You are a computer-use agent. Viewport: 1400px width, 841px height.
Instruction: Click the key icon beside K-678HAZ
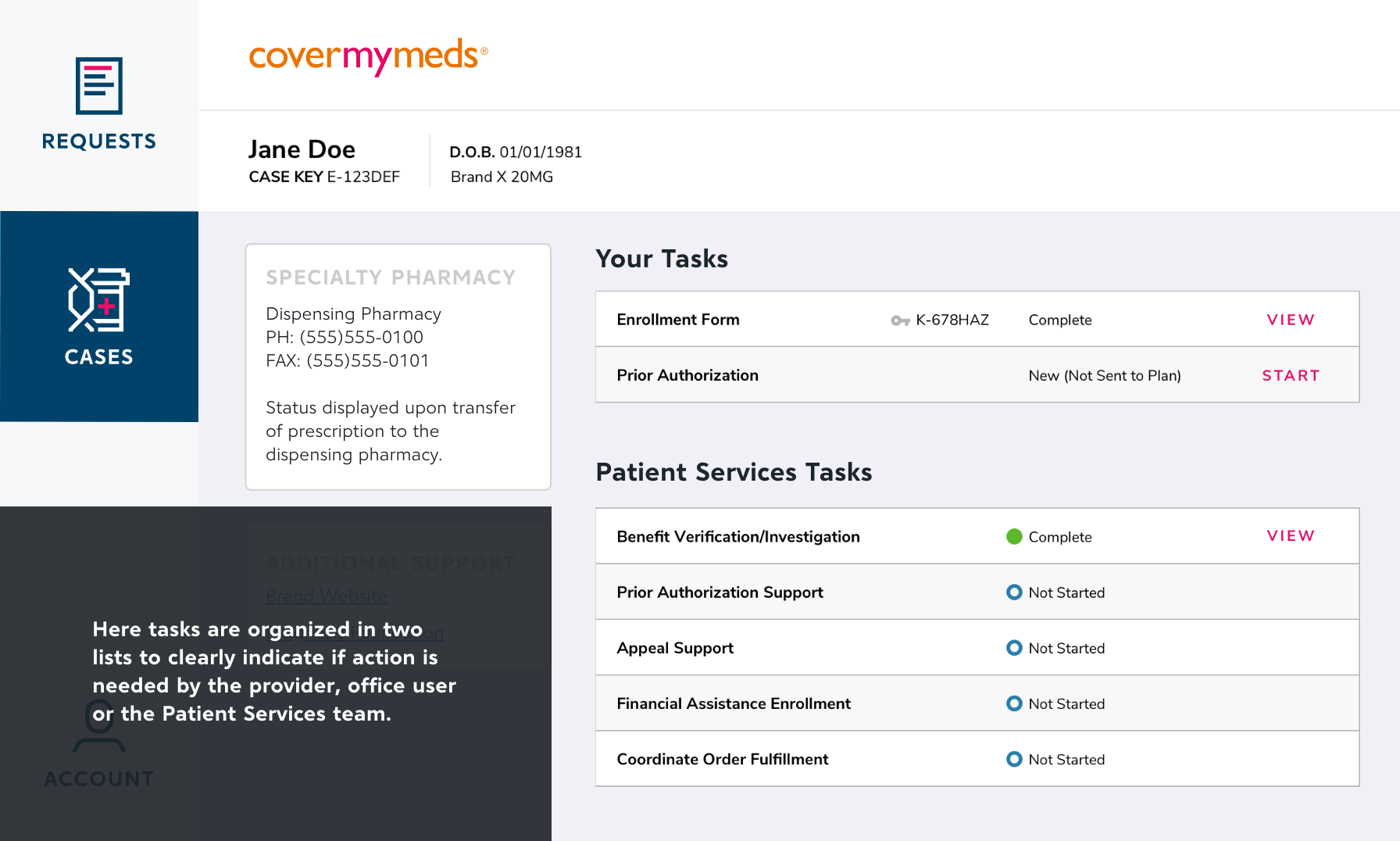click(x=900, y=320)
